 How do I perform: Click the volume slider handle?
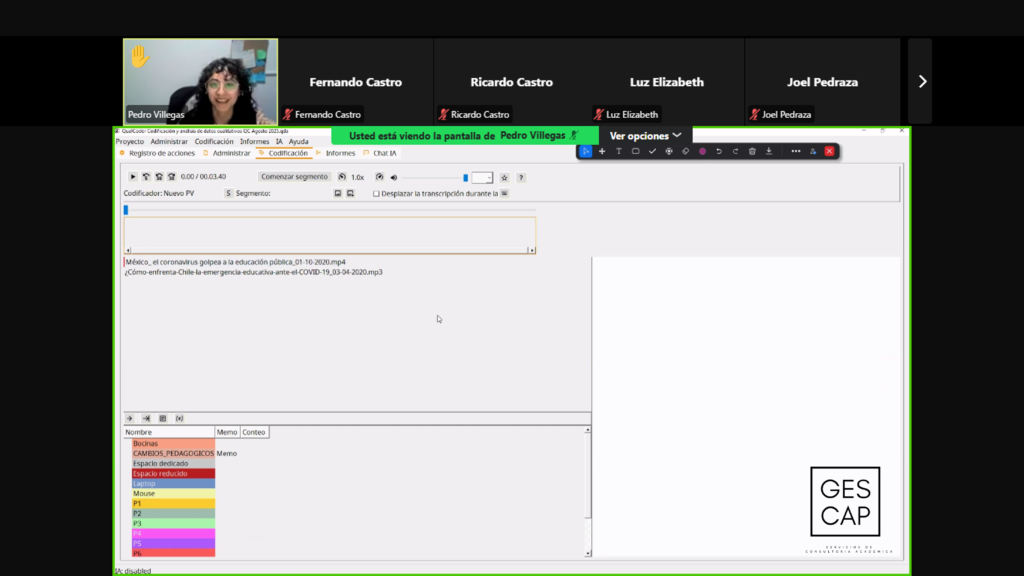pyautogui.click(x=465, y=177)
